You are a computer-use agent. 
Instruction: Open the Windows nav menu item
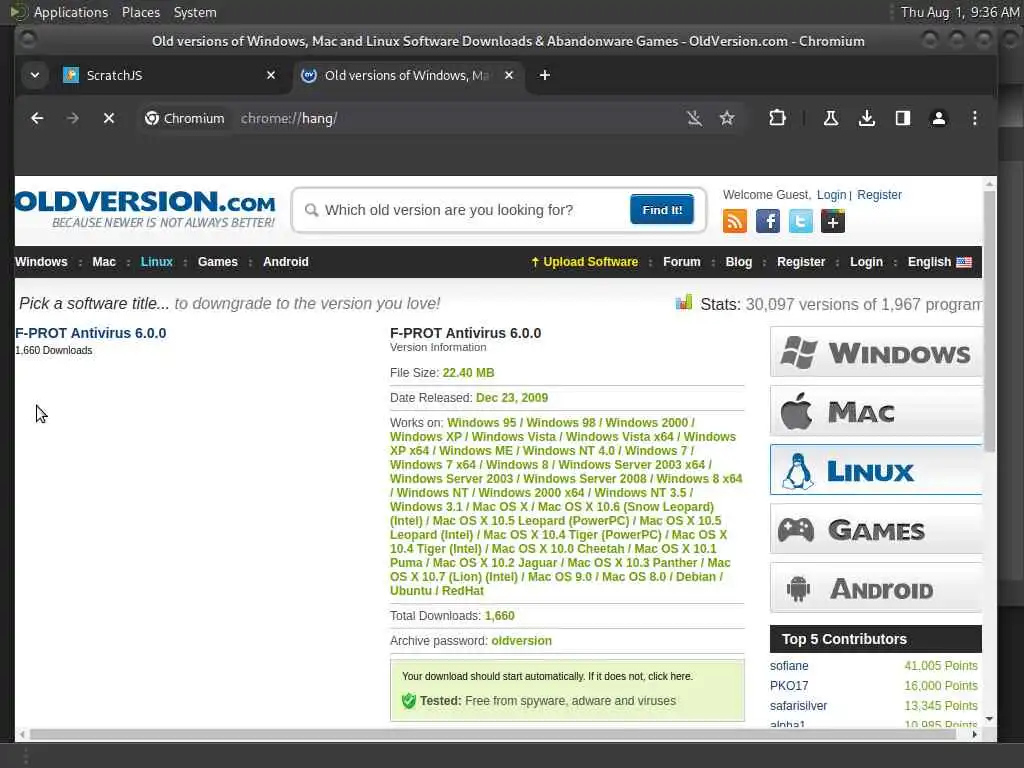(x=41, y=262)
